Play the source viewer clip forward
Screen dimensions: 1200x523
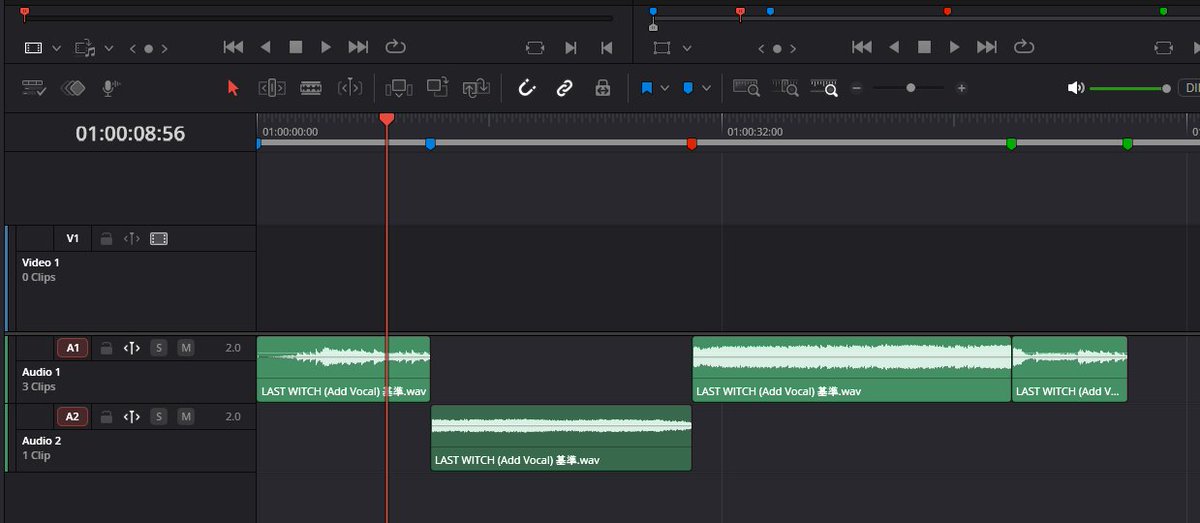(x=326, y=47)
